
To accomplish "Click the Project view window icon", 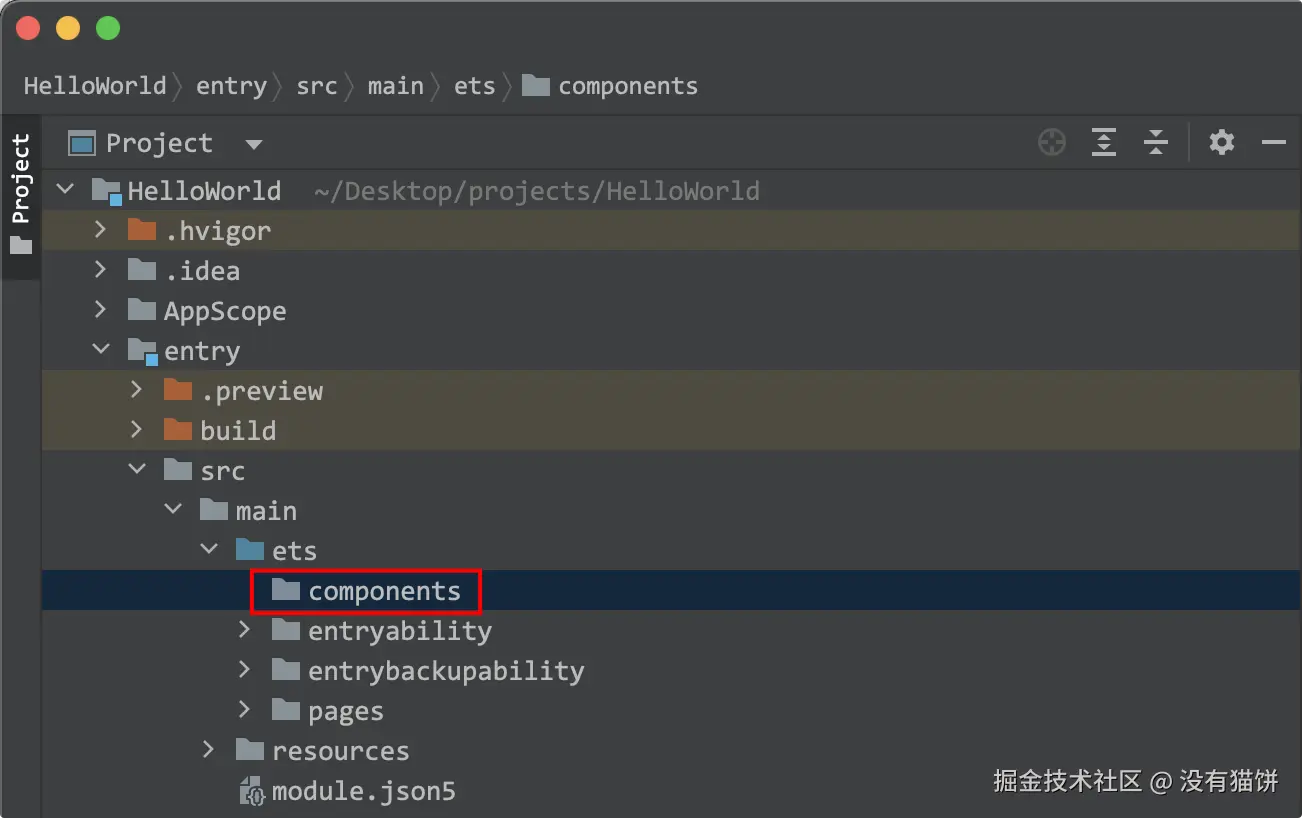I will pyautogui.click(x=81, y=143).
